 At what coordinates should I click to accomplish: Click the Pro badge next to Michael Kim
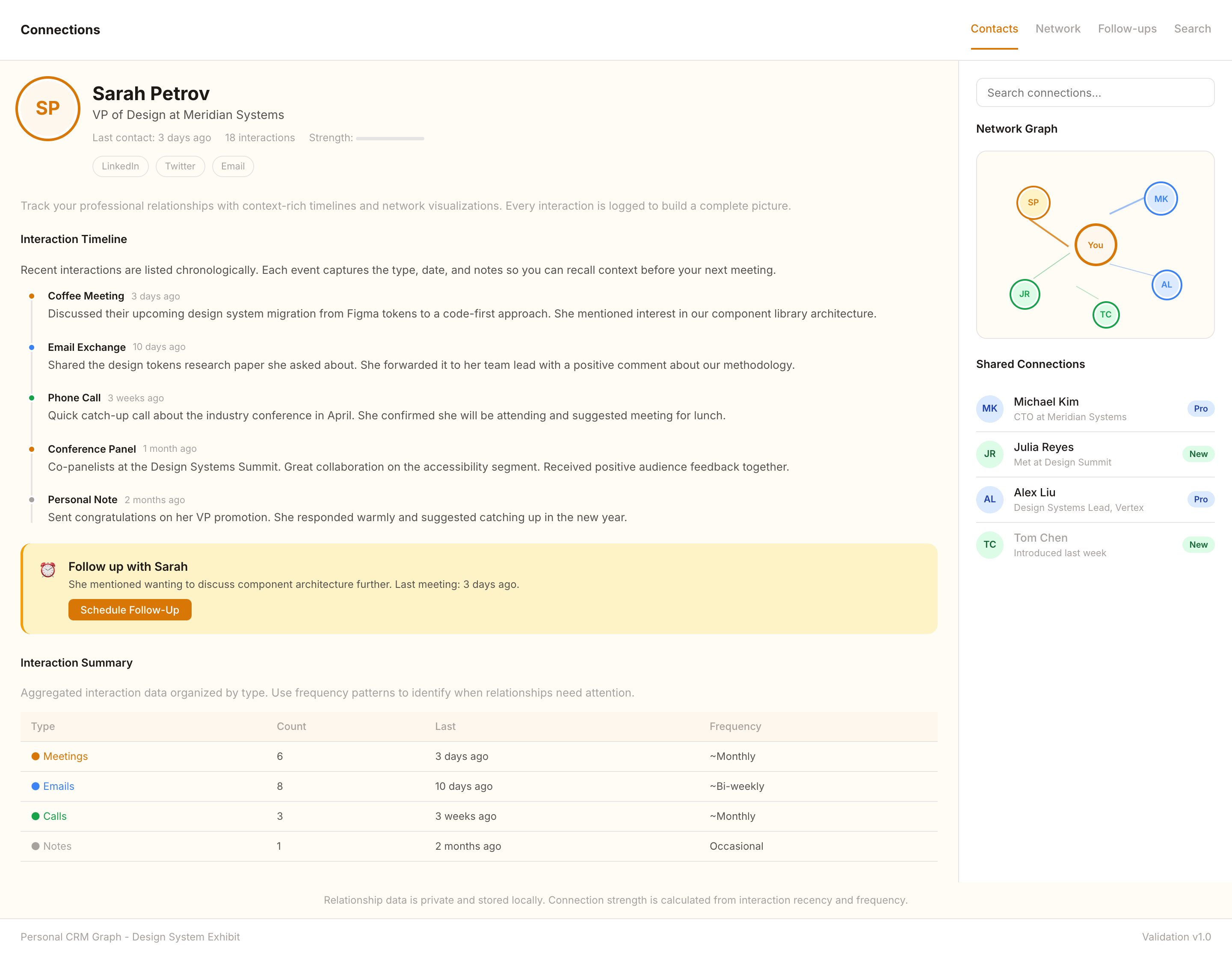[x=1200, y=408]
